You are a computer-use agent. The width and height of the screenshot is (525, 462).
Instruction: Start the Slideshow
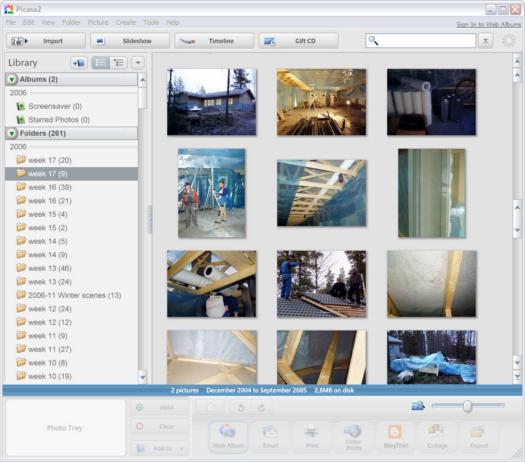pyautogui.click(x=130, y=41)
